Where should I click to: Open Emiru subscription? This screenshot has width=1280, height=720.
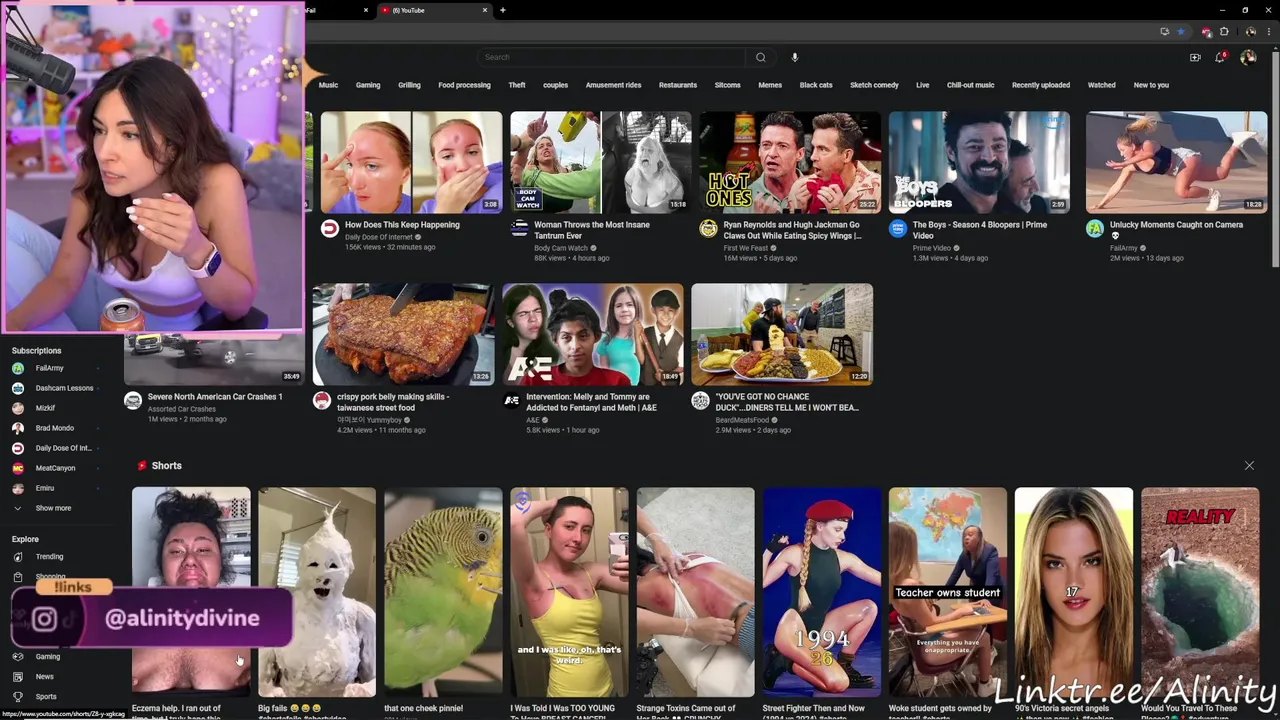(45, 488)
